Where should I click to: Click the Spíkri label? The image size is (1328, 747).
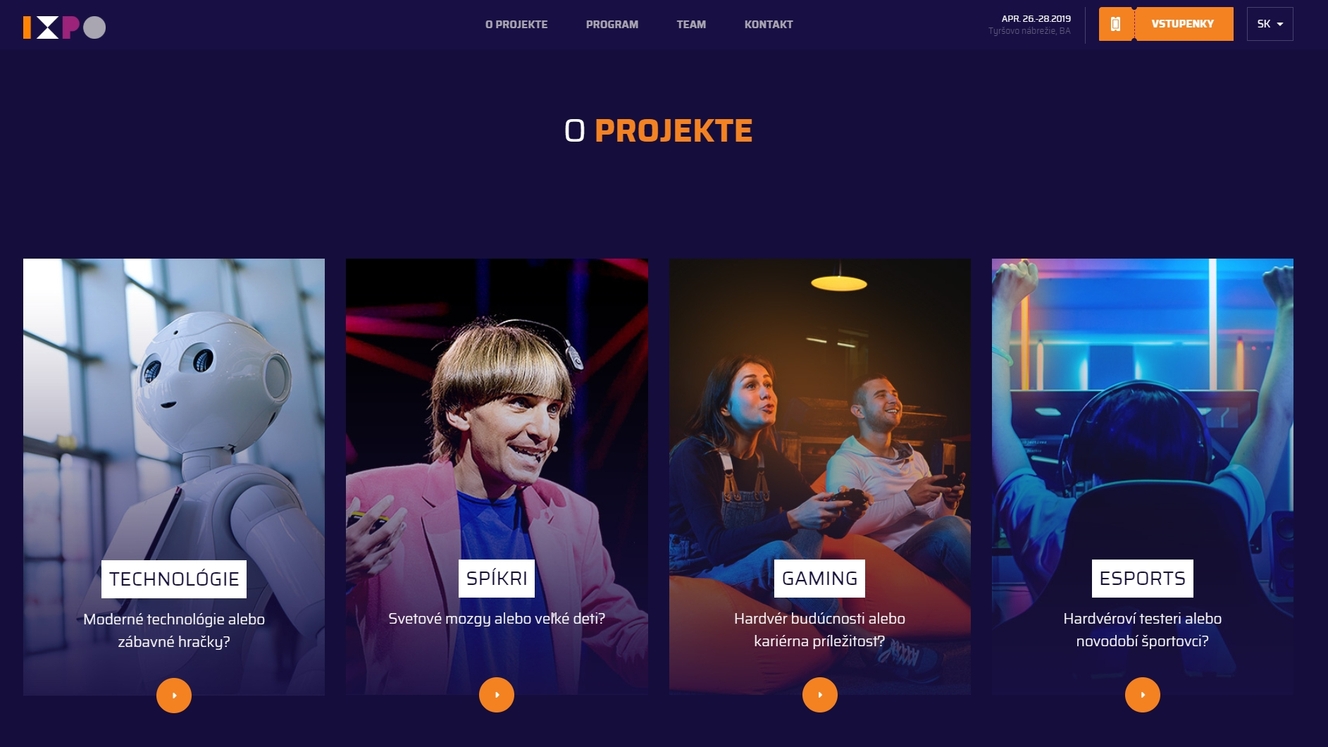(x=497, y=579)
